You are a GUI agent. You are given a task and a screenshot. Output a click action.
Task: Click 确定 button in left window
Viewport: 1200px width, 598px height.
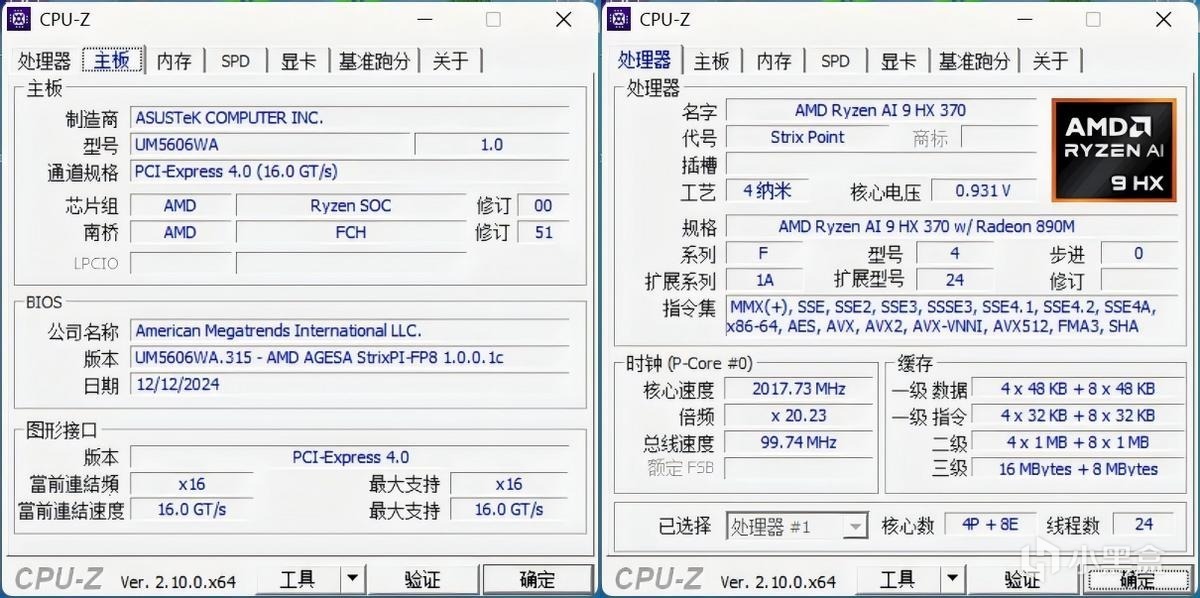click(537, 579)
